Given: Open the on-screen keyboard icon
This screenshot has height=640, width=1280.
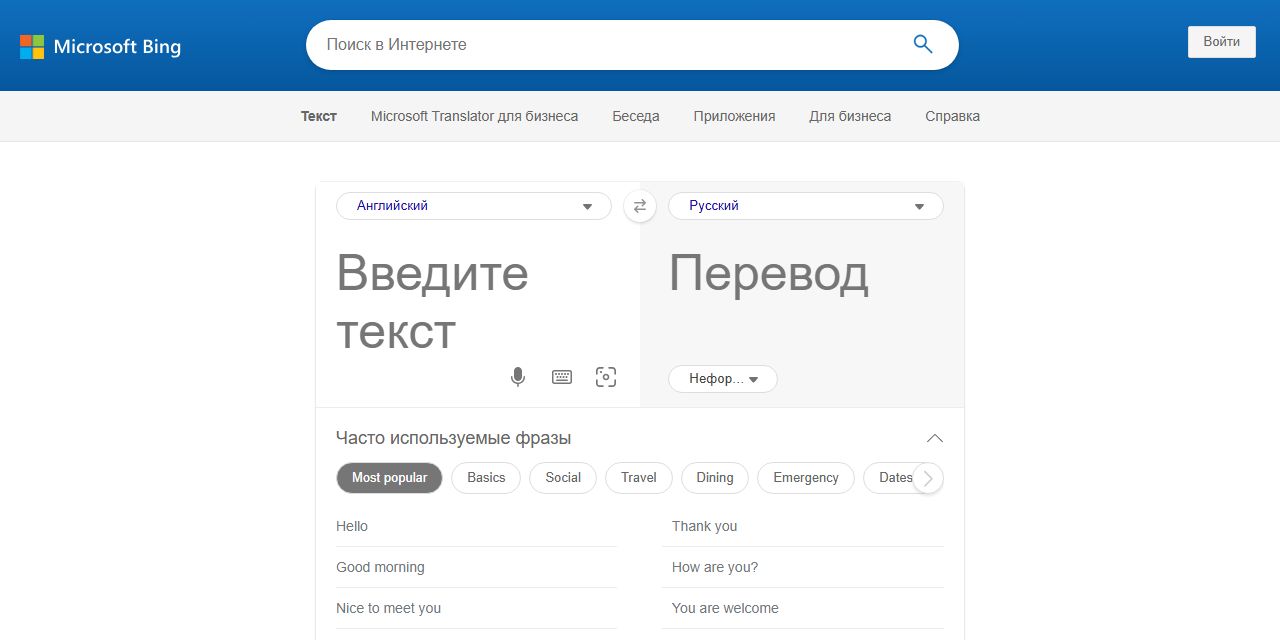Looking at the screenshot, I should (x=562, y=377).
